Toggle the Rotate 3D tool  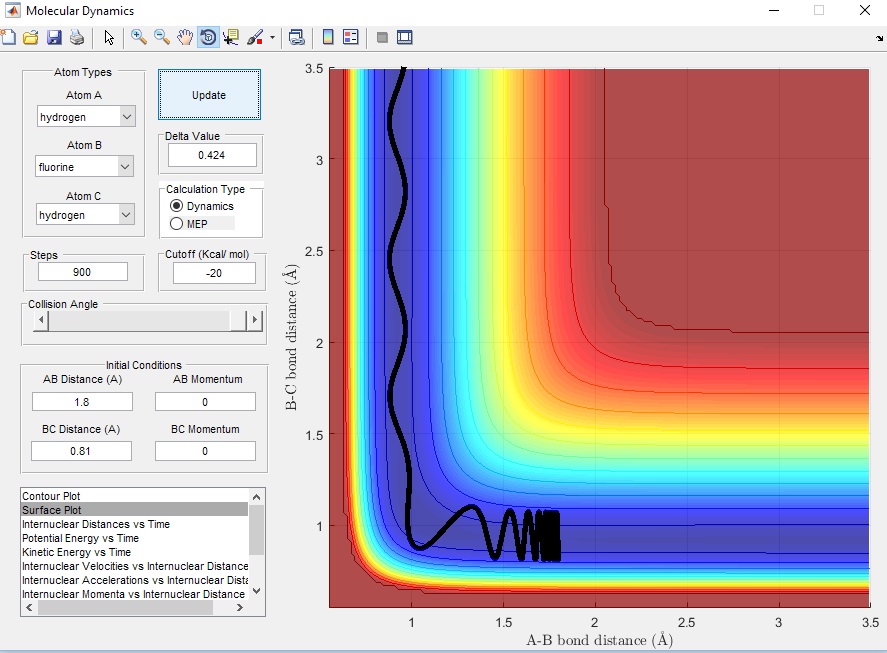click(208, 38)
